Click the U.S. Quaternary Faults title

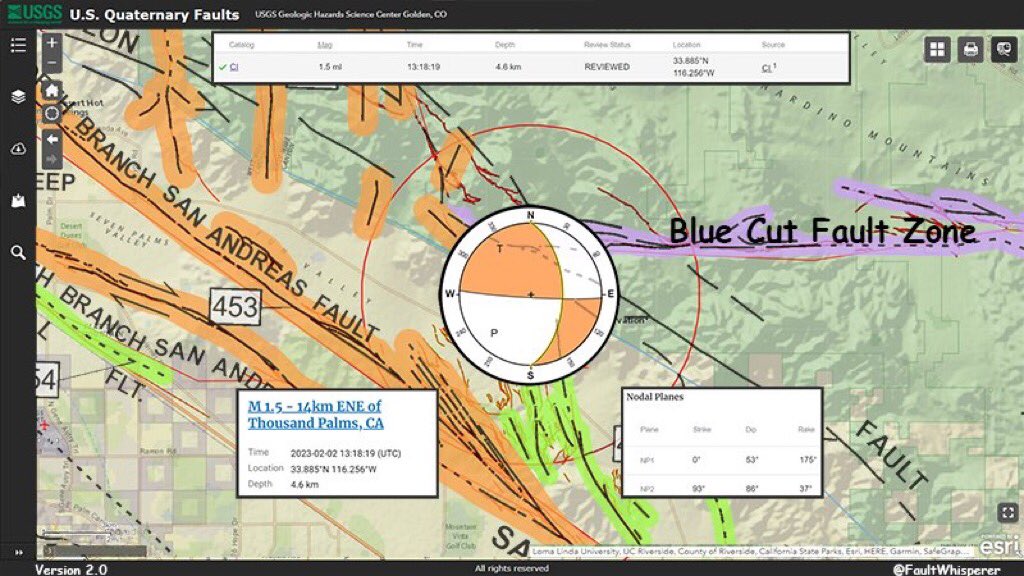pyautogui.click(x=154, y=14)
